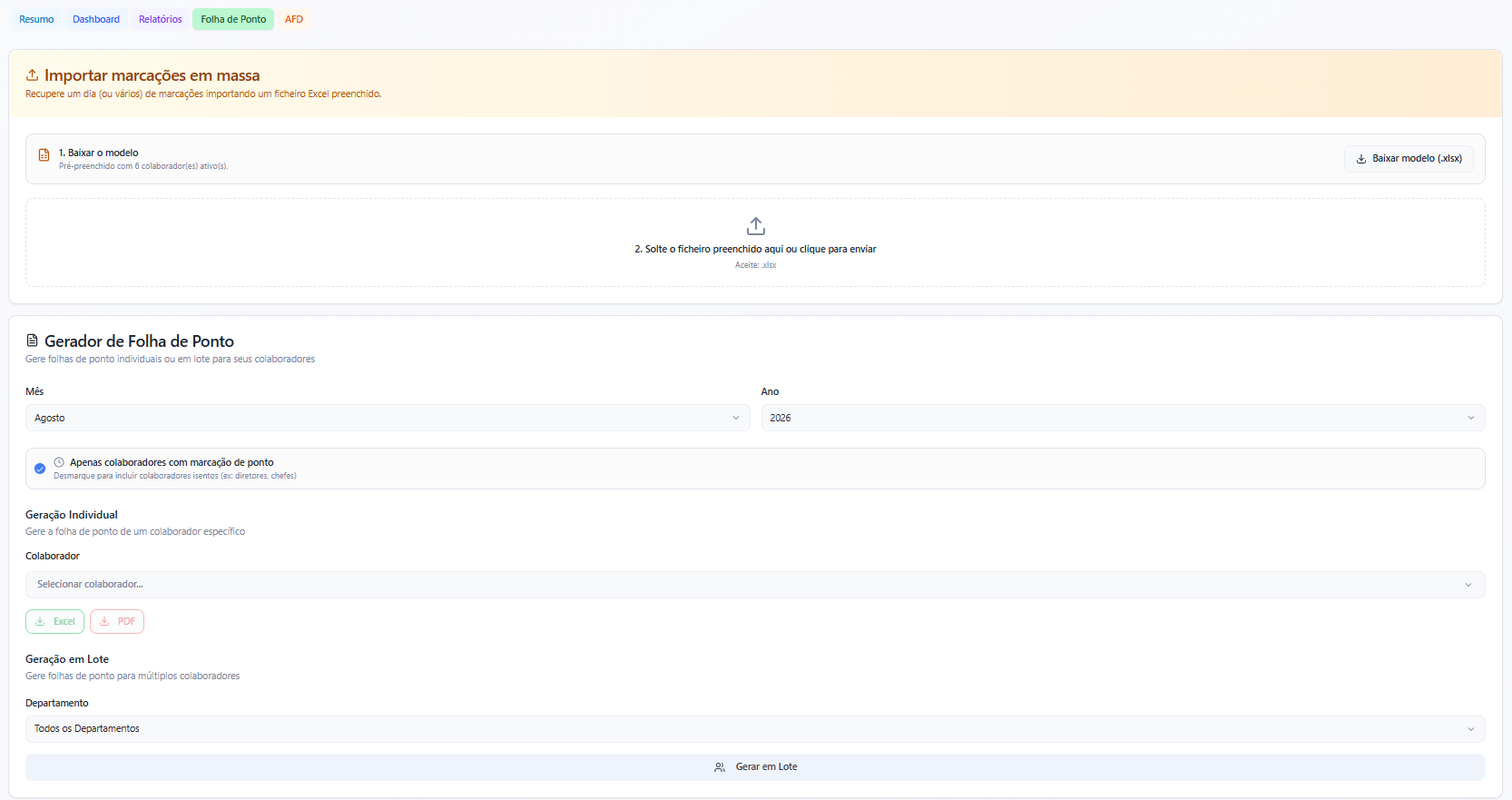The image size is (1512, 800).
Task: Click the file drop zone to upload the xlsx
Action: tap(755, 242)
